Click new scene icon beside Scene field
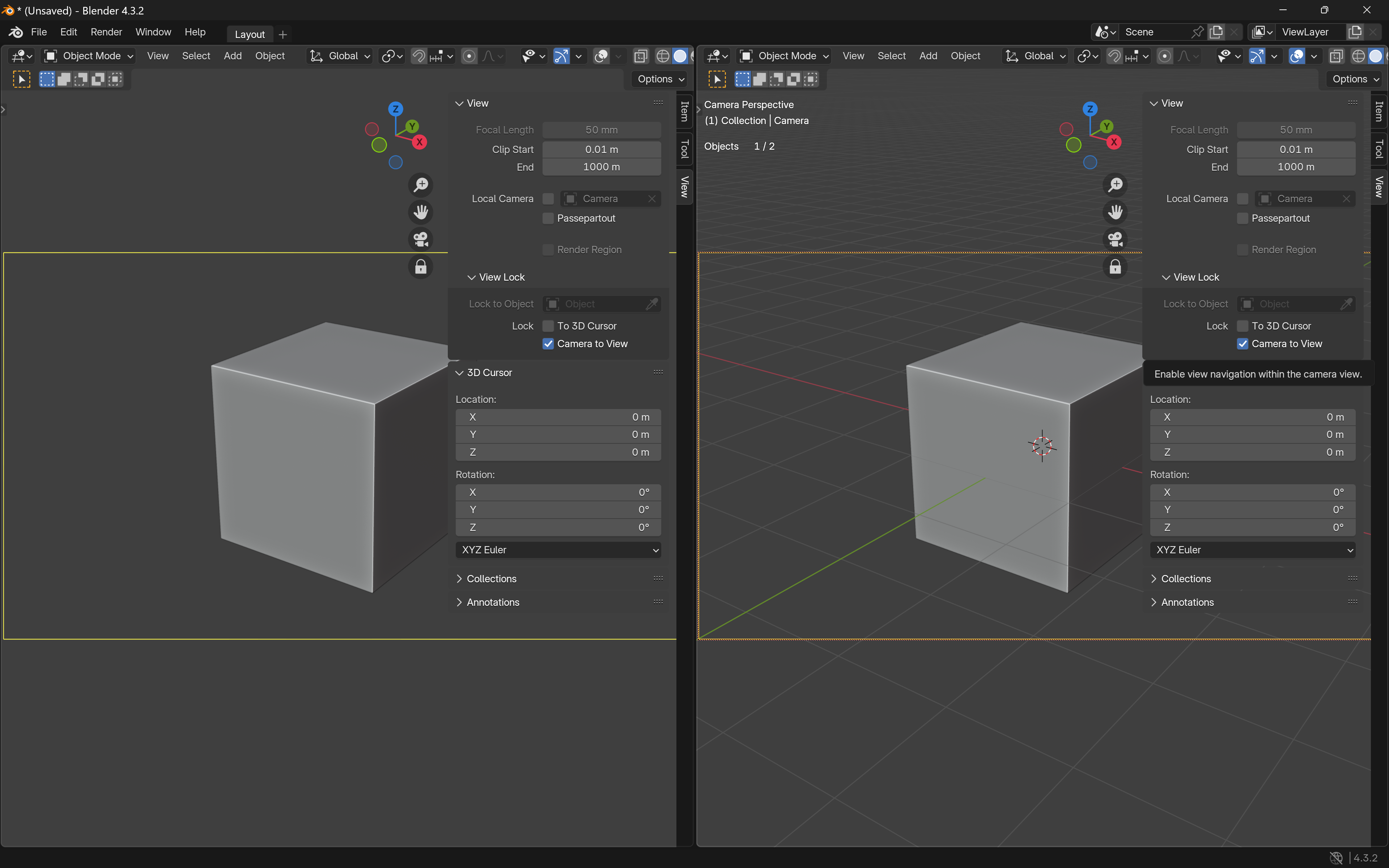Screen dimensions: 1389x868 1216,32
